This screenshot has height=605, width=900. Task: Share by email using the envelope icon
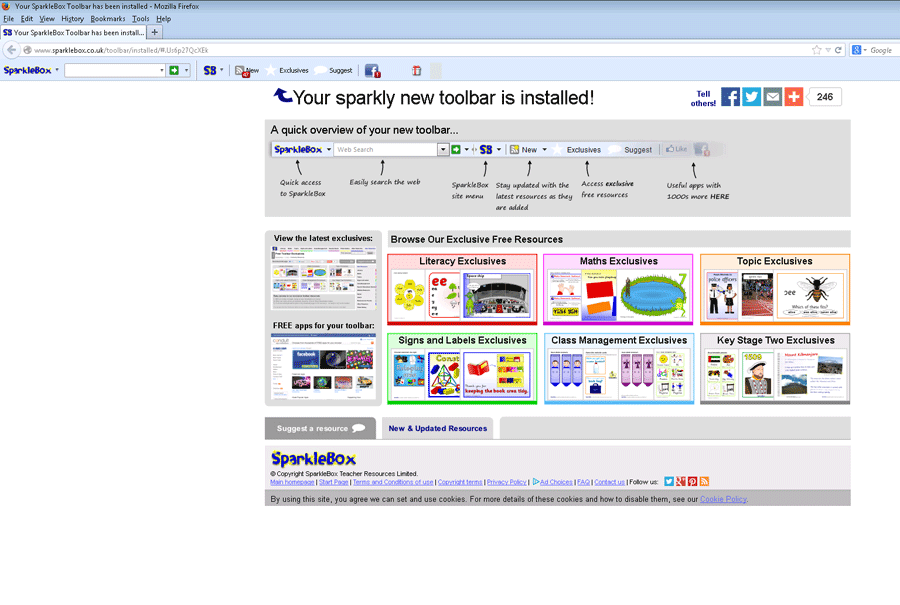[x=773, y=97]
